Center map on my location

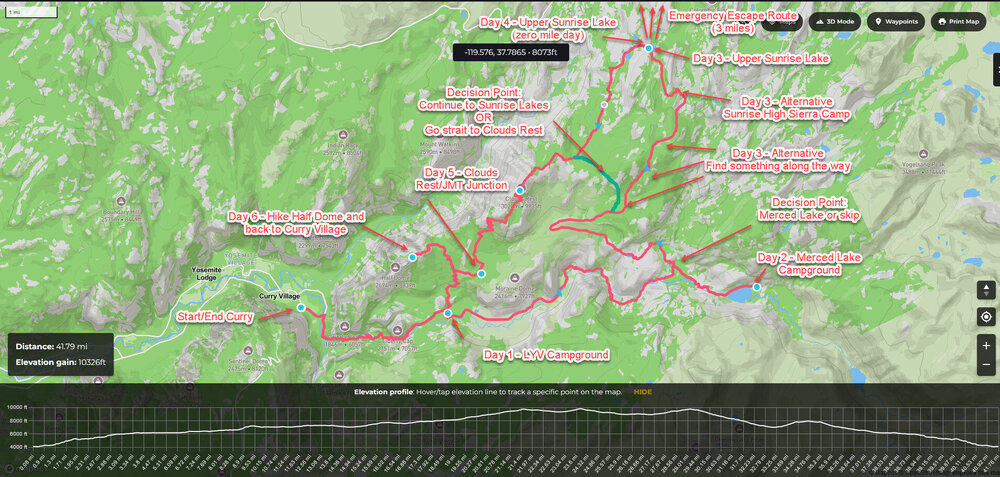tap(987, 318)
